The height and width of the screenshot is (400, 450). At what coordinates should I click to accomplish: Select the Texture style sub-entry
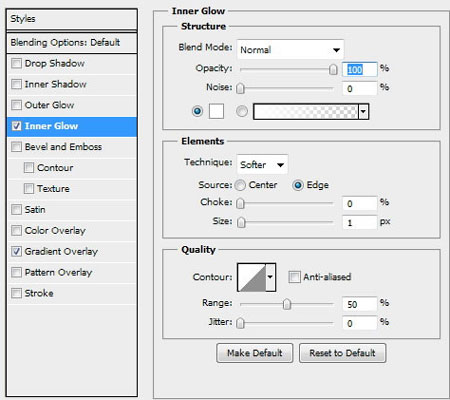pos(72,189)
